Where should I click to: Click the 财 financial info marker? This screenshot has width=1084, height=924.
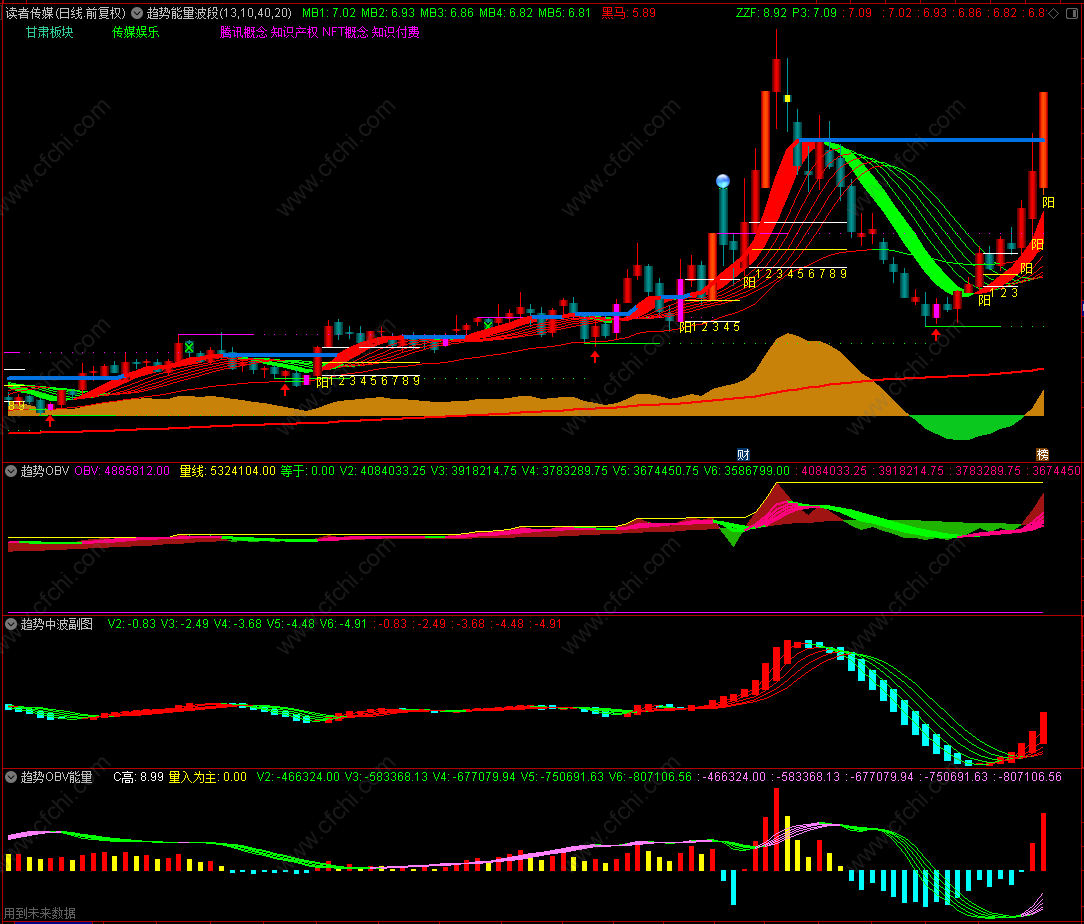click(743, 454)
